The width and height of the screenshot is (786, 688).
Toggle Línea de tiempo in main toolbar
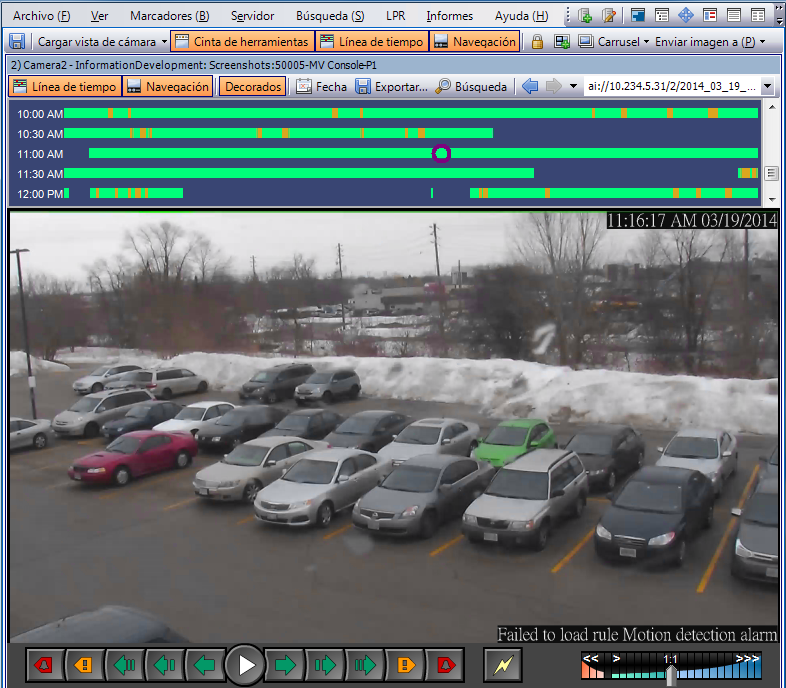pos(372,42)
